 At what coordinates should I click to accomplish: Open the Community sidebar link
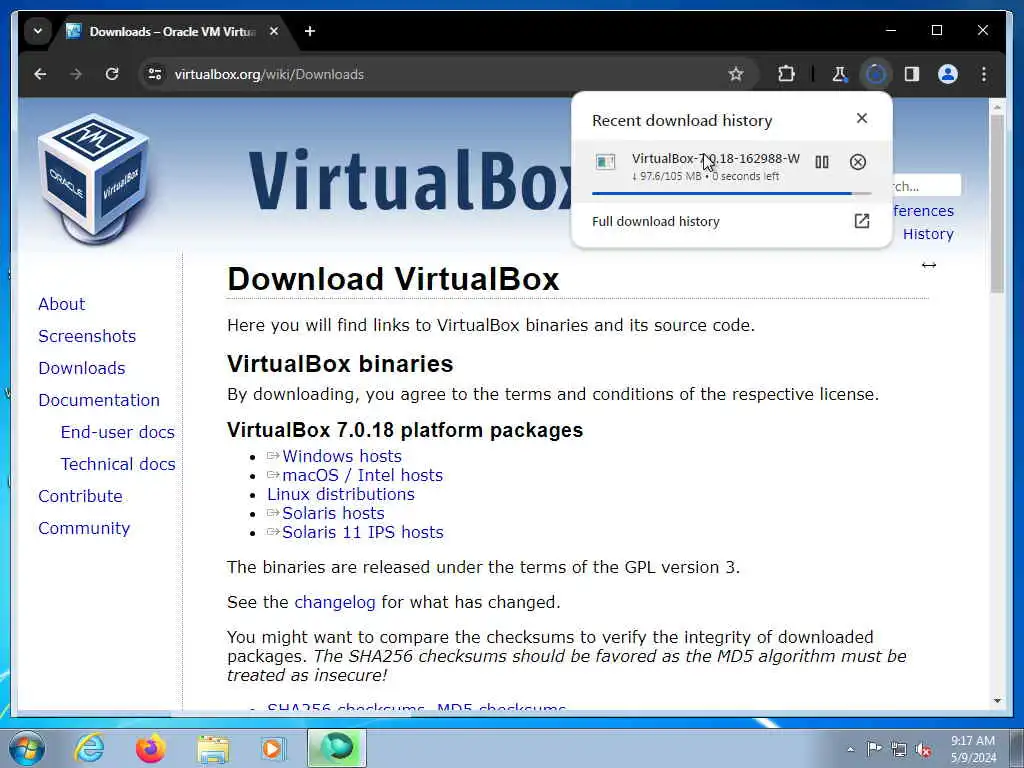point(84,528)
